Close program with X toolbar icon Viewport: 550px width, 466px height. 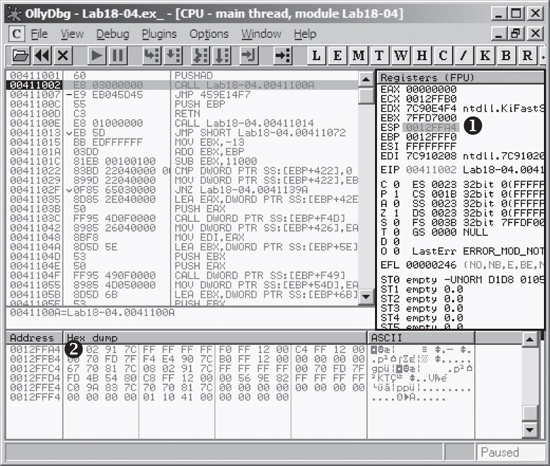click(x=63, y=55)
